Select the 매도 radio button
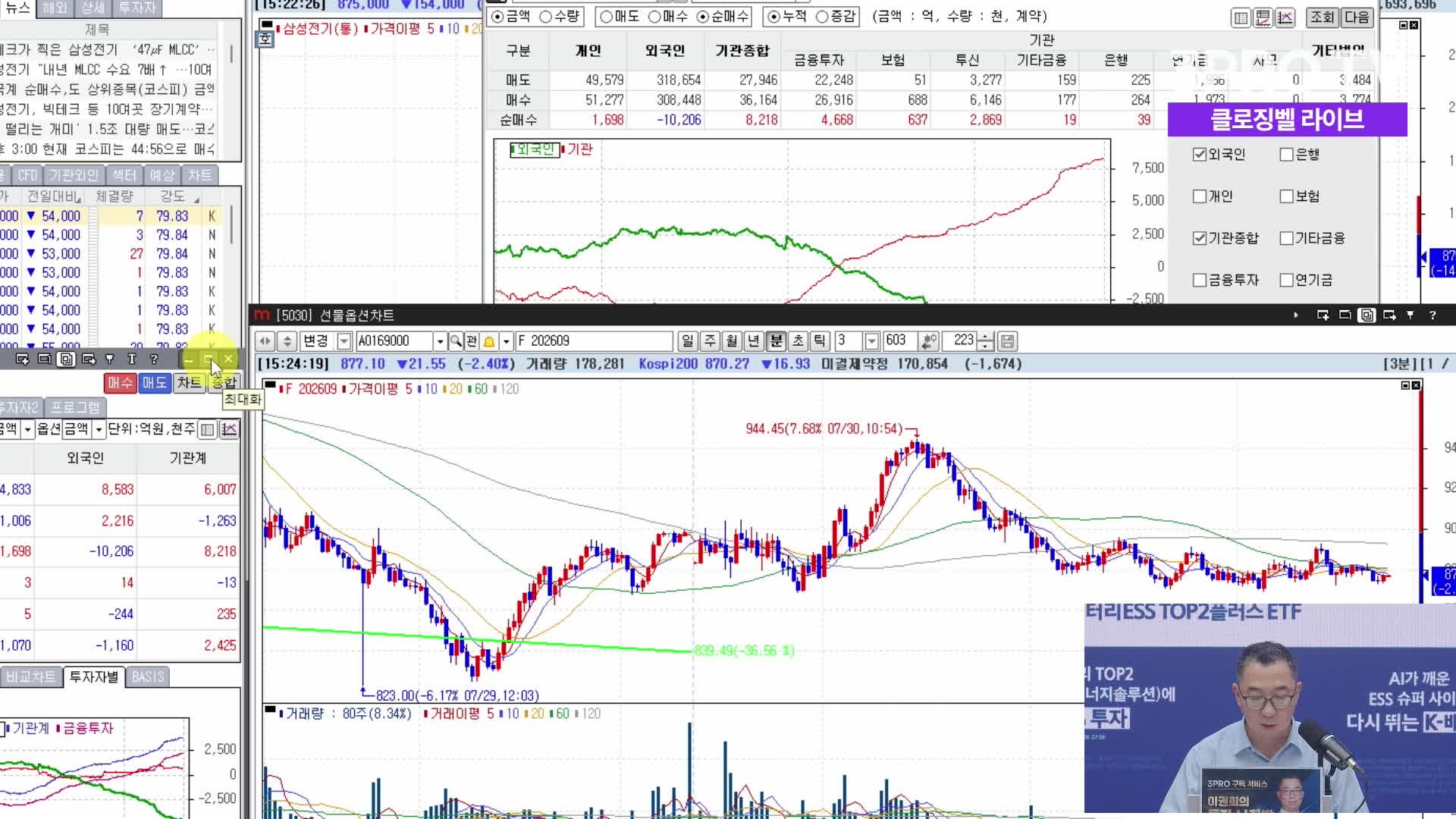This screenshot has width=1456, height=819. pos(606,17)
